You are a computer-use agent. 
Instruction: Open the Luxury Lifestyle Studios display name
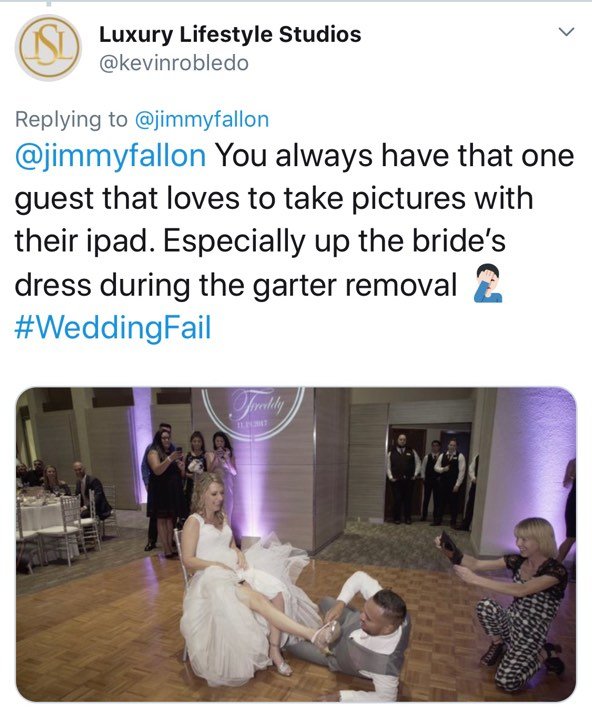tap(230, 34)
